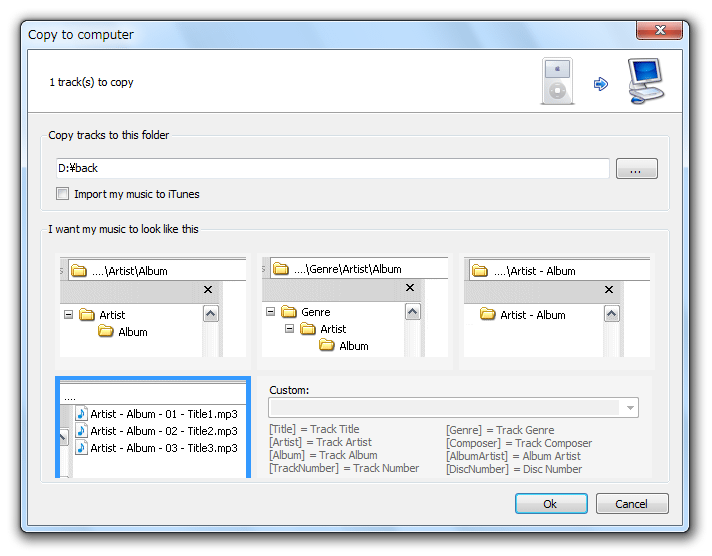Screen dimensions: 712x556
Task: Click the iPod device icon
Action: click(558, 81)
